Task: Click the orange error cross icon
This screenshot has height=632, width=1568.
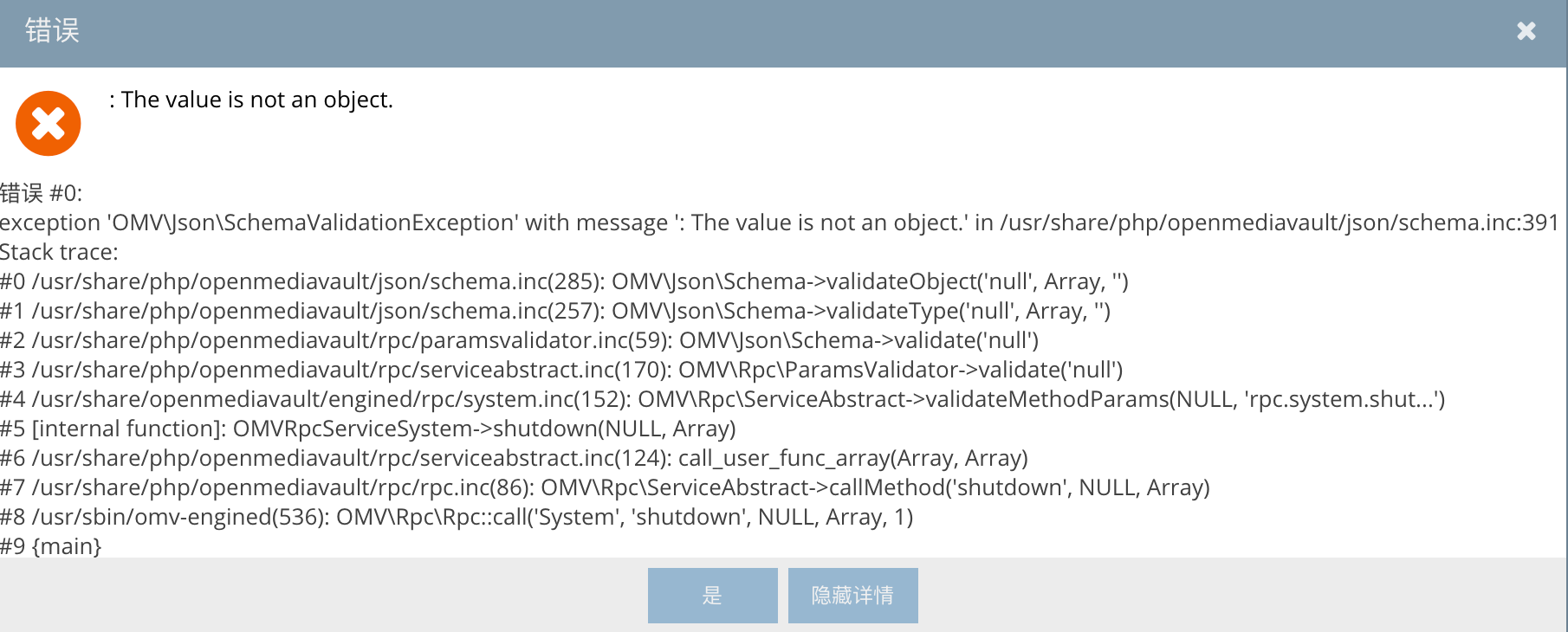Action: (49, 124)
